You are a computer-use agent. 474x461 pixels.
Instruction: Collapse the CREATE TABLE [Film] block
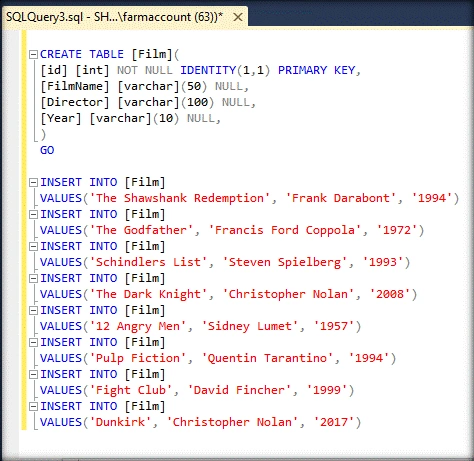tap(33, 54)
